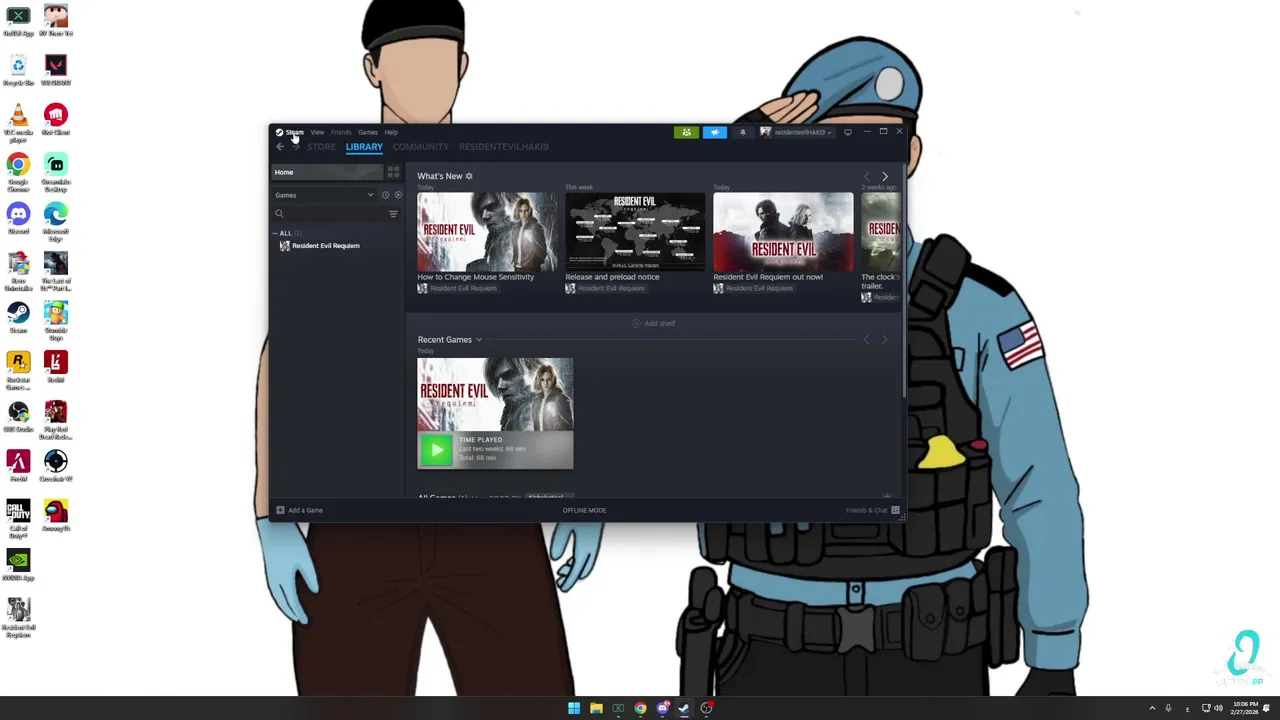Screen dimensions: 1280x720
Task: Click the Recent Games next arrow
Action: [884, 340]
